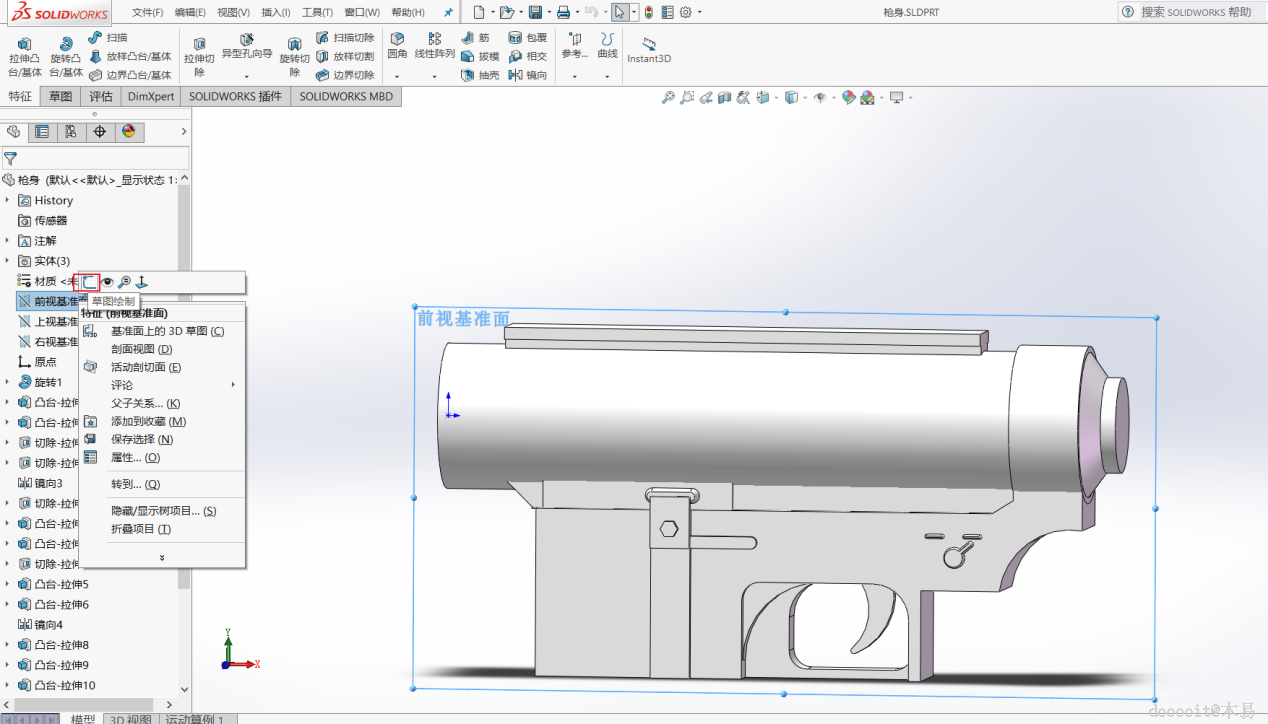
Task: Choose the 抽壳 shell tool
Action: pos(480,75)
